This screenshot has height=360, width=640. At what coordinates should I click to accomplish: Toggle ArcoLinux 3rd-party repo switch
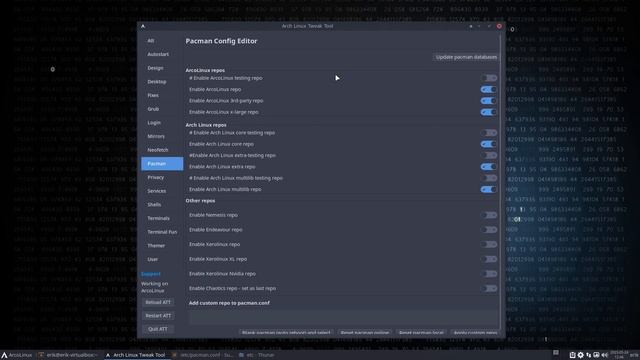489,101
